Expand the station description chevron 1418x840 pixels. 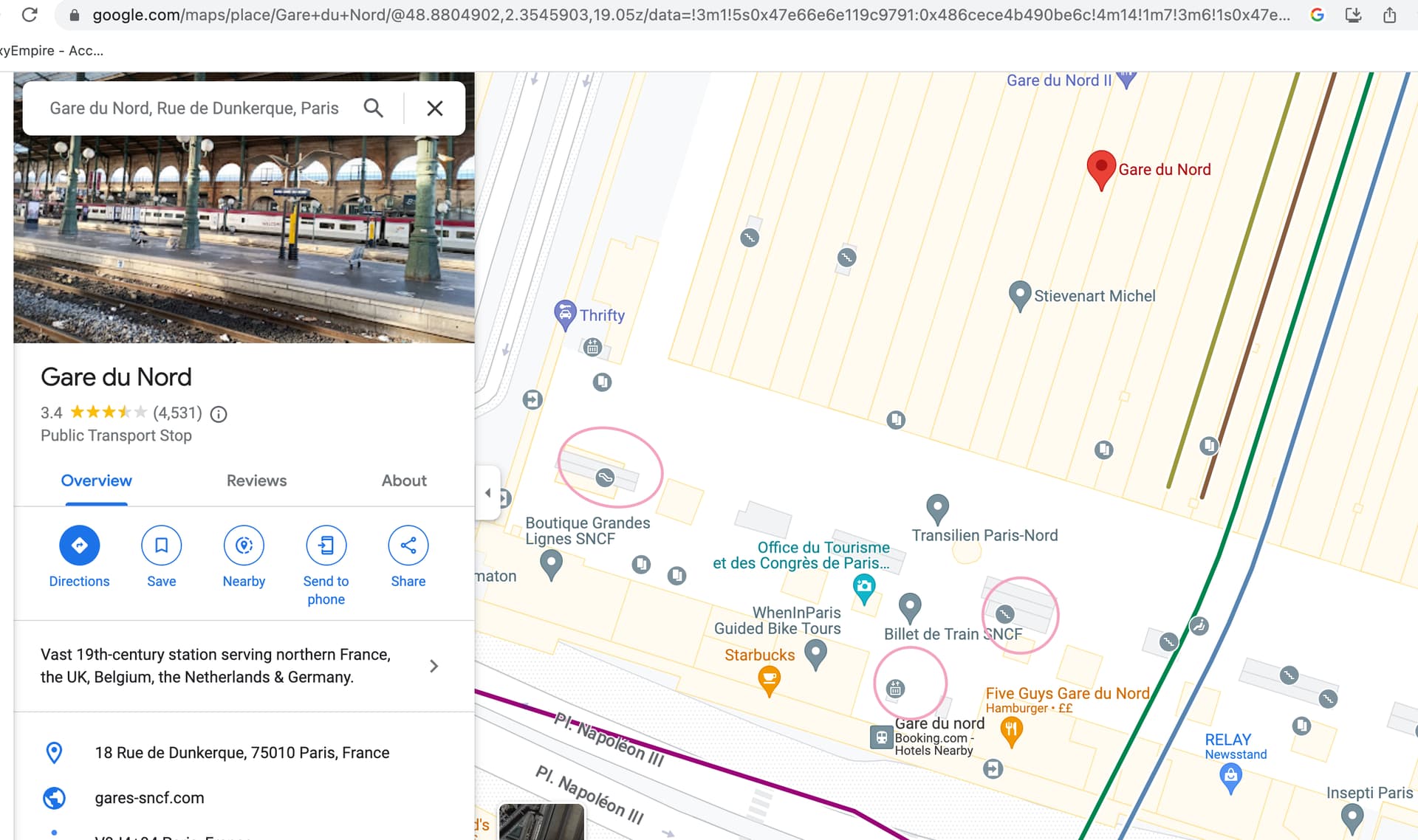[434, 666]
